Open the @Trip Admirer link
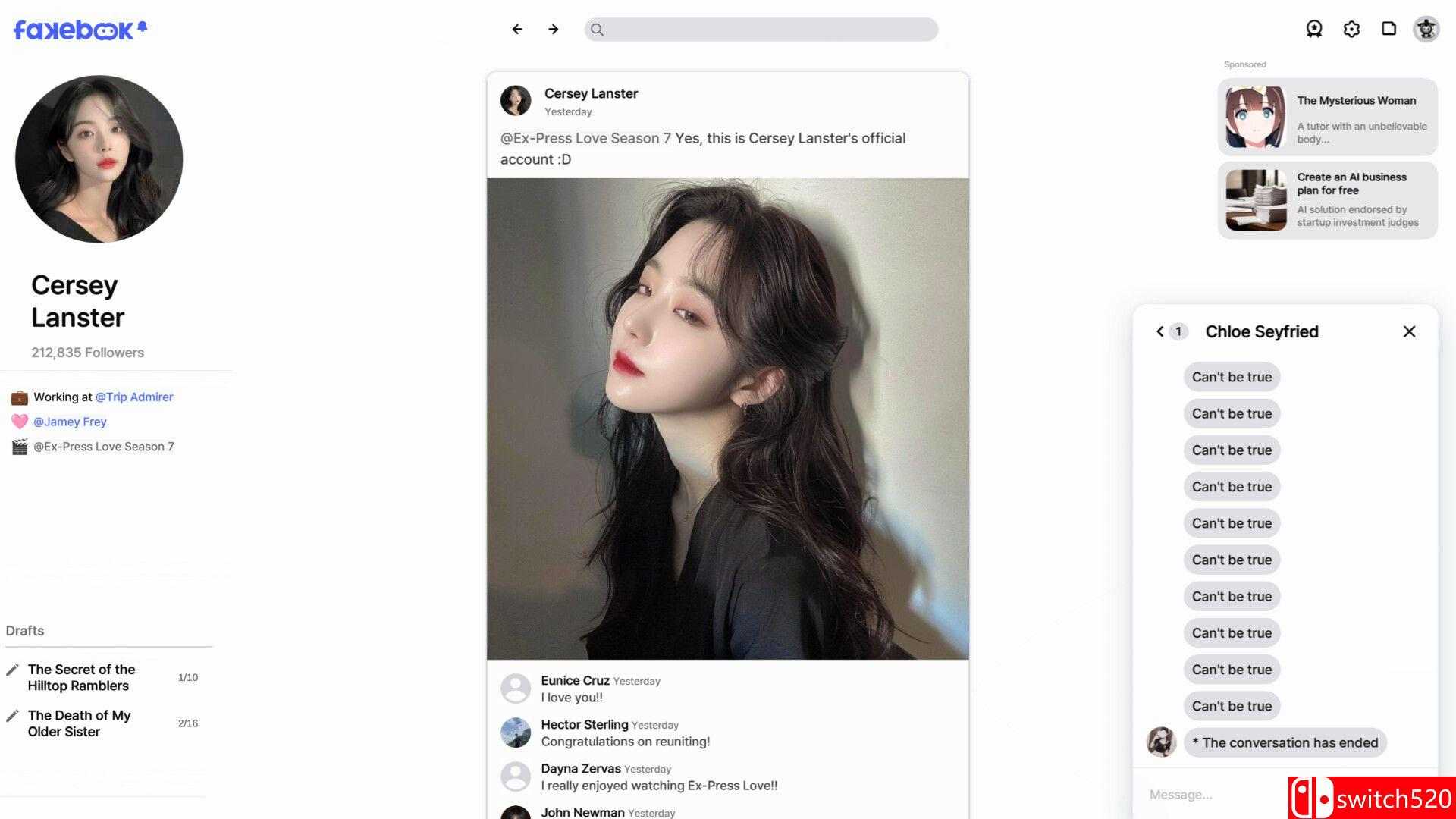This screenshot has height=819, width=1456. 134,397
